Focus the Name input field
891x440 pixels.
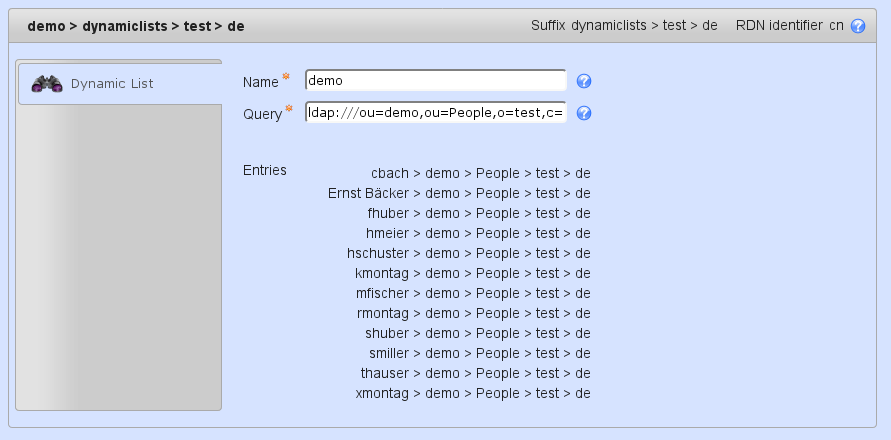435,81
